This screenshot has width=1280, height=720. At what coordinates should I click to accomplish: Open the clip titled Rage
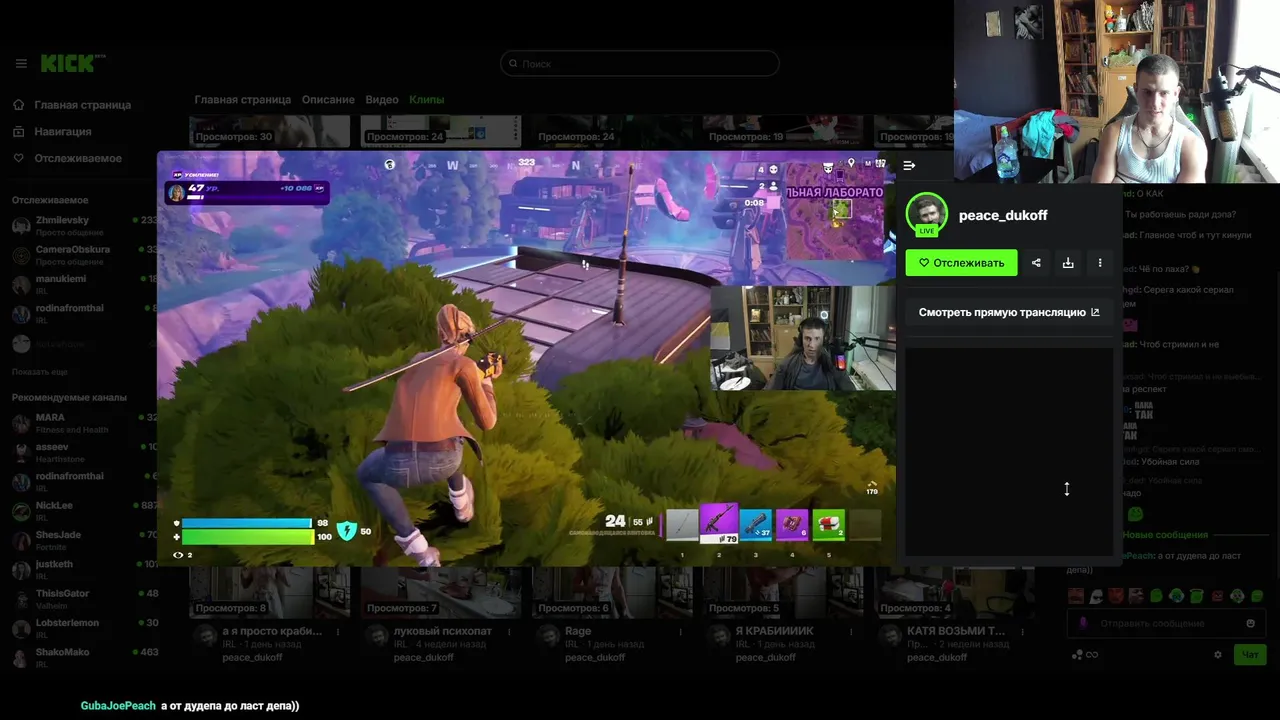[x=578, y=632]
